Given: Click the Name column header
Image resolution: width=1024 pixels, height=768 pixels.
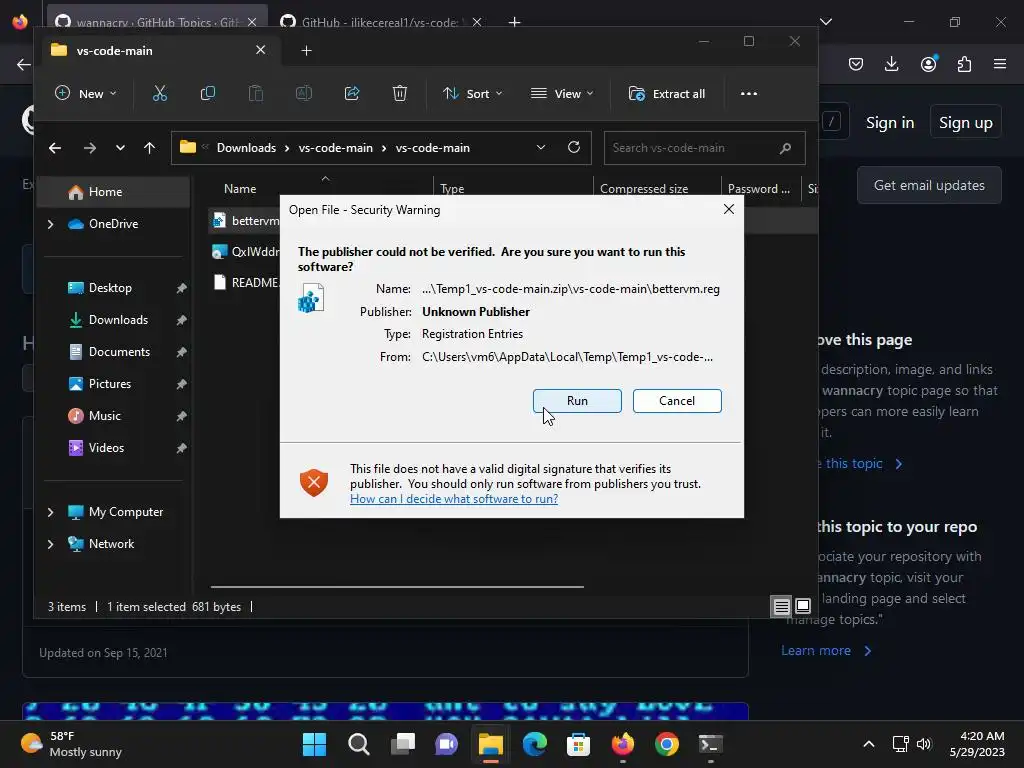Looking at the screenshot, I should (x=240, y=189).
